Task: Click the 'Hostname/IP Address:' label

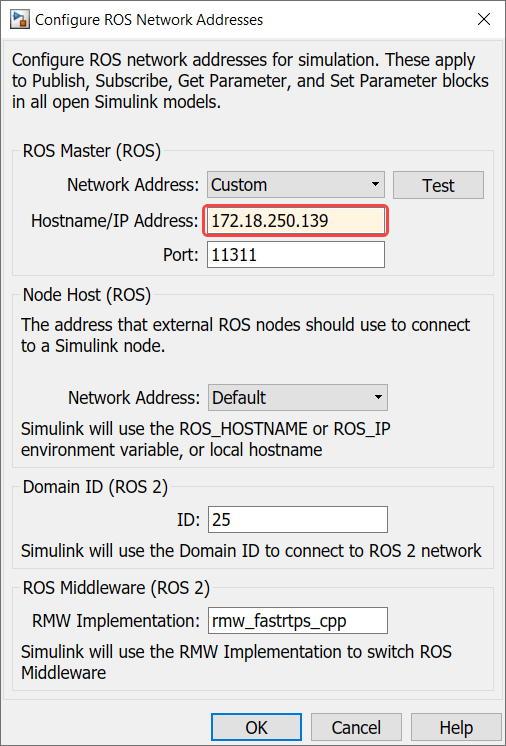Action: click(115, 221)
